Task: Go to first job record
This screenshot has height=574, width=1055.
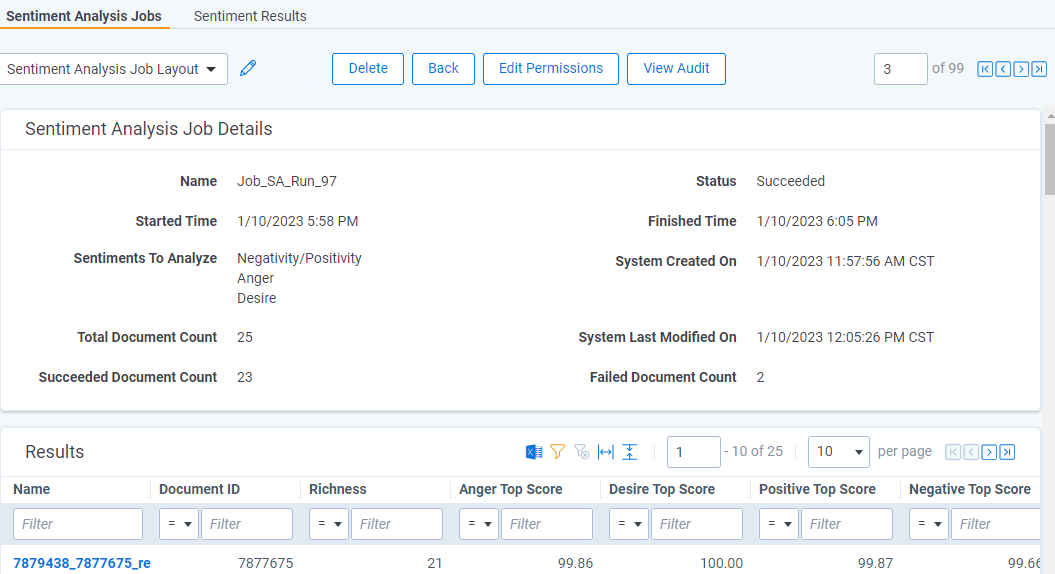Action: pos(985,69)
